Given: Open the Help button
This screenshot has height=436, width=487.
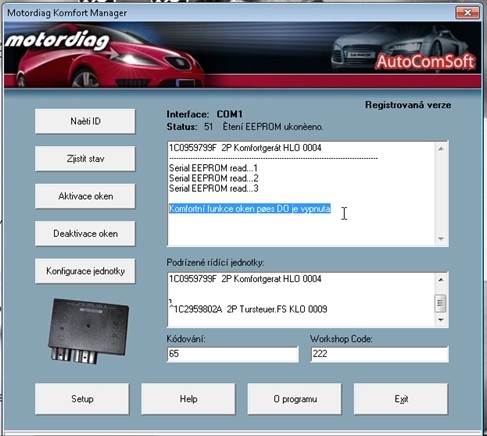Looking at the screenshot, I should pos(188,399).
